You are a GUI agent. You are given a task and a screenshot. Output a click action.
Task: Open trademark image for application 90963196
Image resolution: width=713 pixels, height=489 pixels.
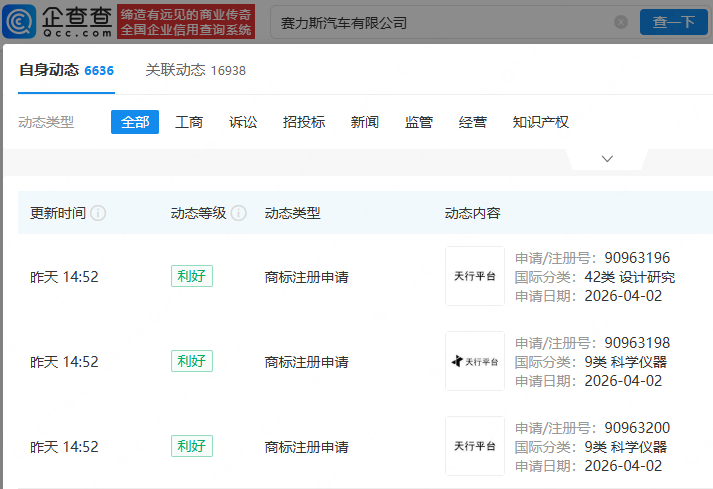[x=474, y=276]
